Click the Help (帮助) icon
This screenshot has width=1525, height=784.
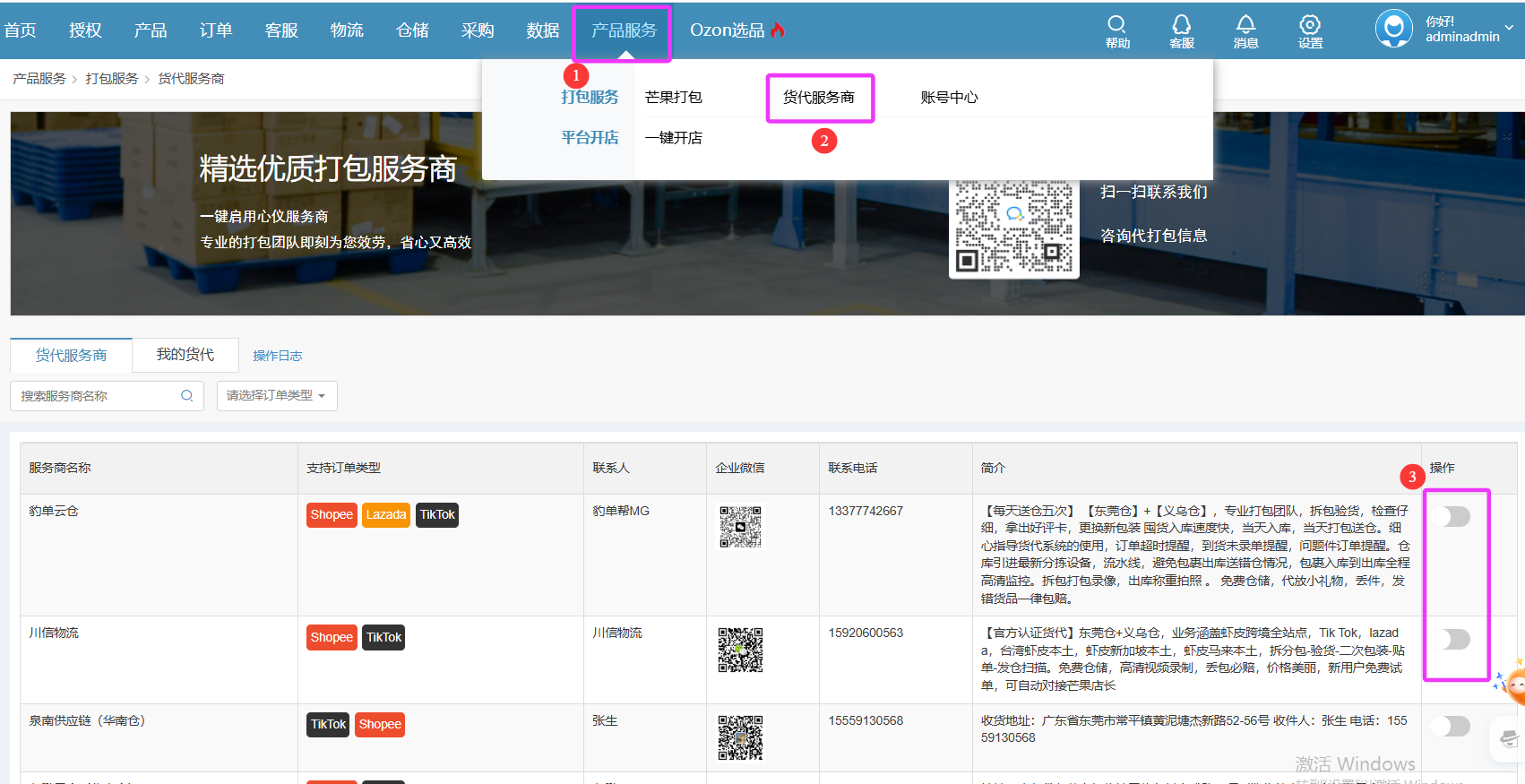click(1116, 25)
